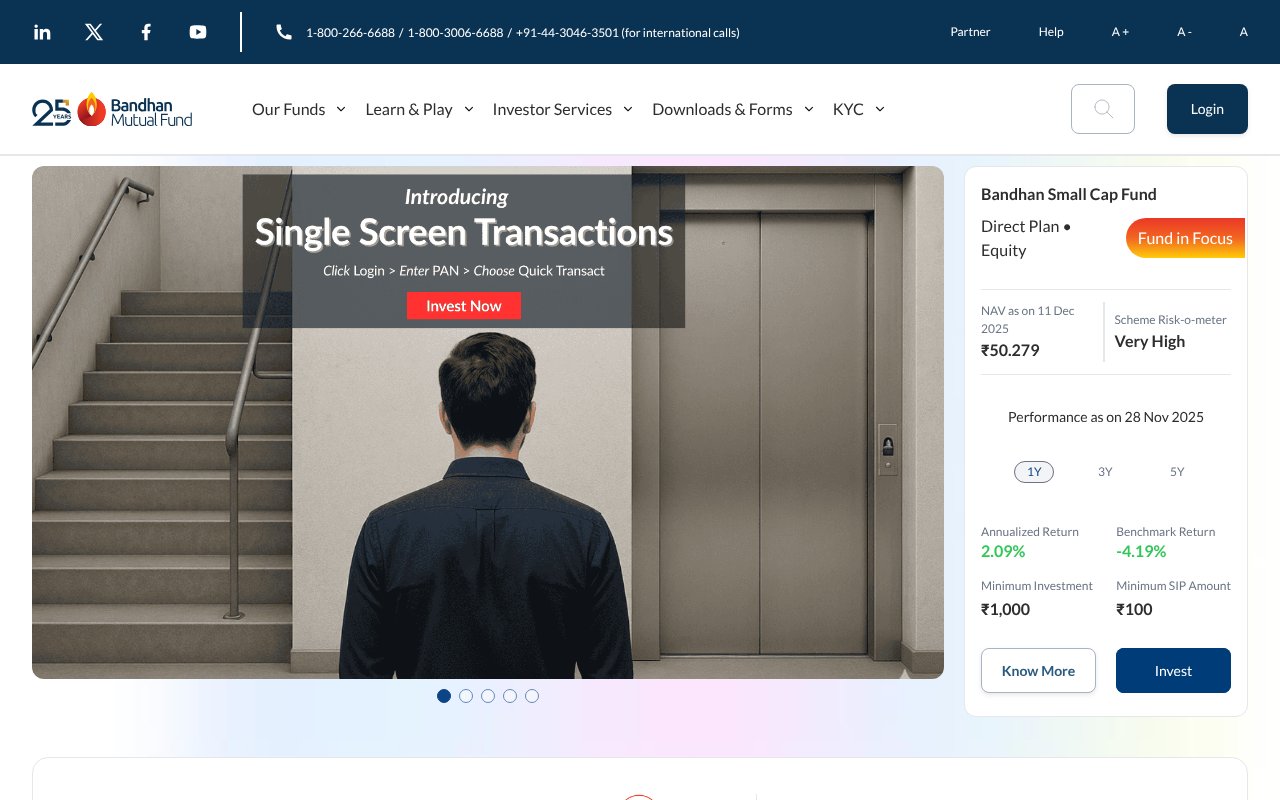Click the 25 Years anniversary emblem

pos(52,109)
